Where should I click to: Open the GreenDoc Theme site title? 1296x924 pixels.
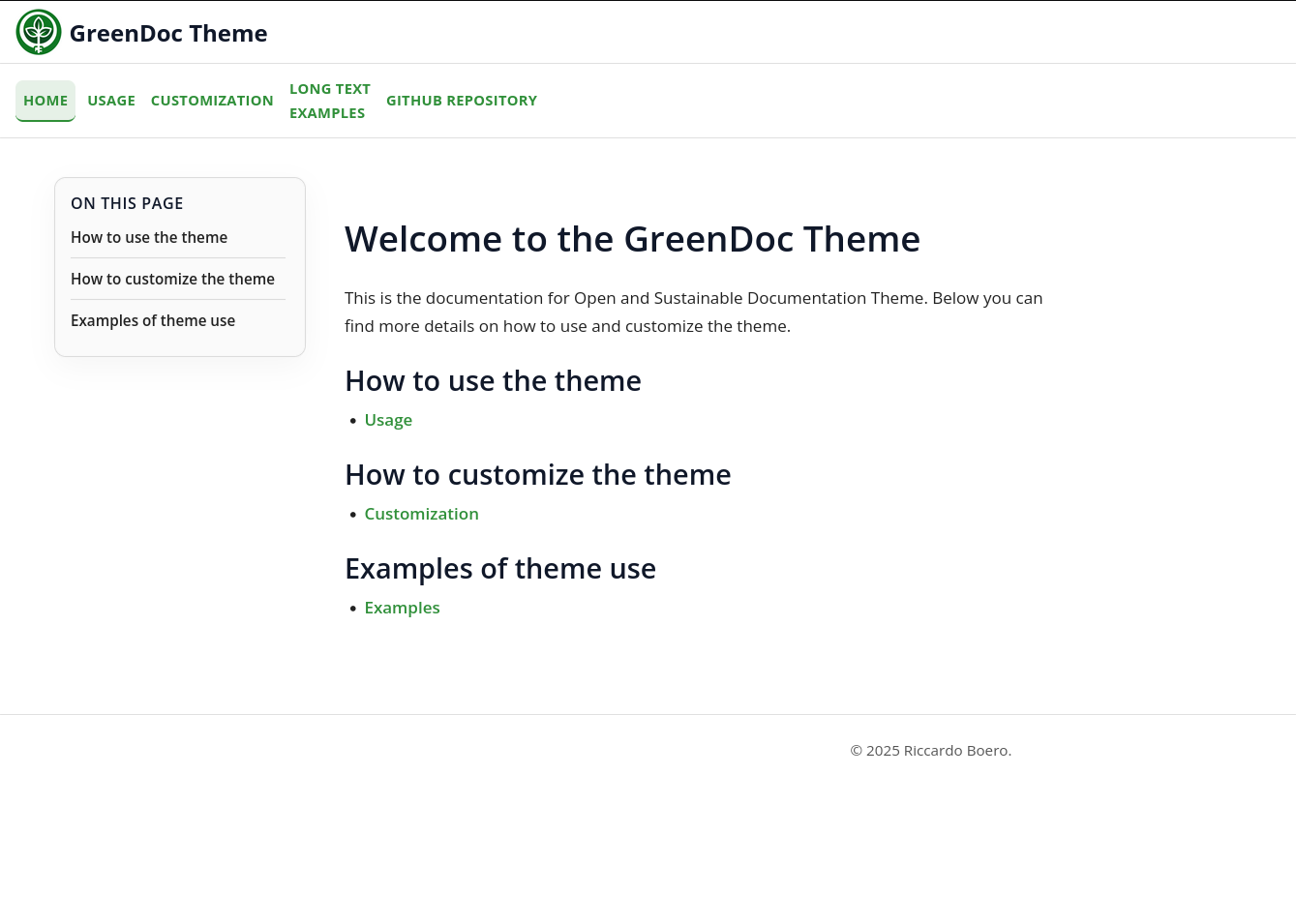(x=168, y=33)
